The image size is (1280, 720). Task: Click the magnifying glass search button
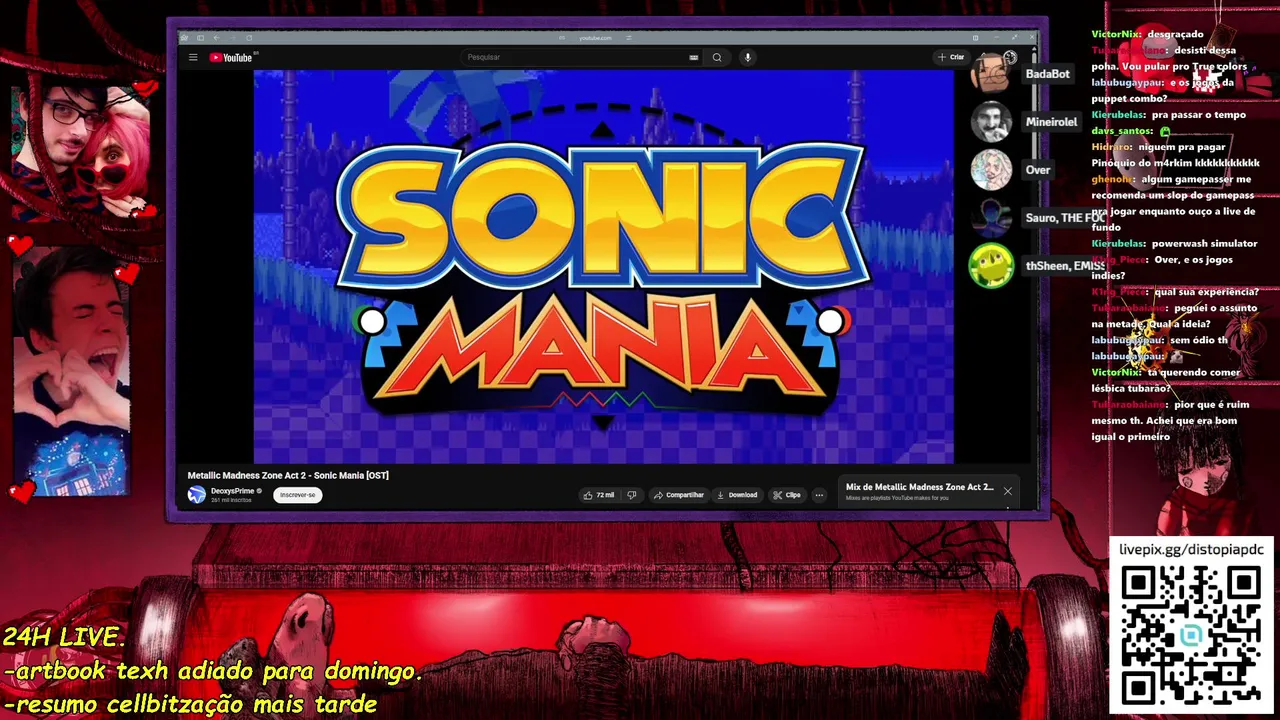tap(717, 57)
